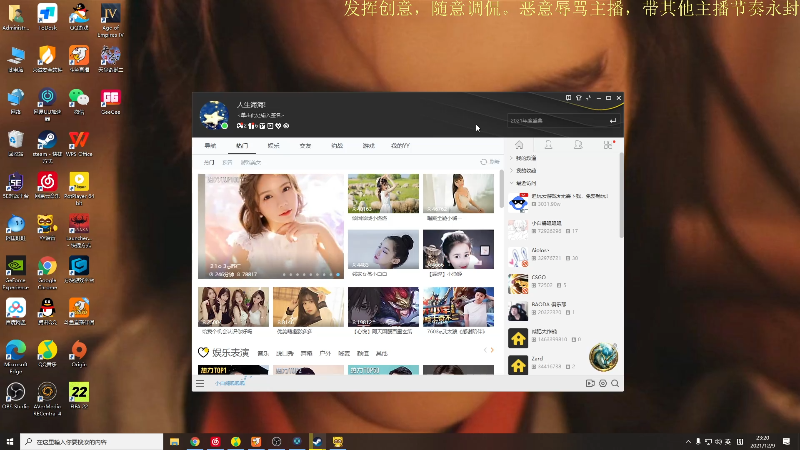800x450 pixels.
Task: Open Microsoft Edge desktop shortcut
Action: click(x=15, y=357)
